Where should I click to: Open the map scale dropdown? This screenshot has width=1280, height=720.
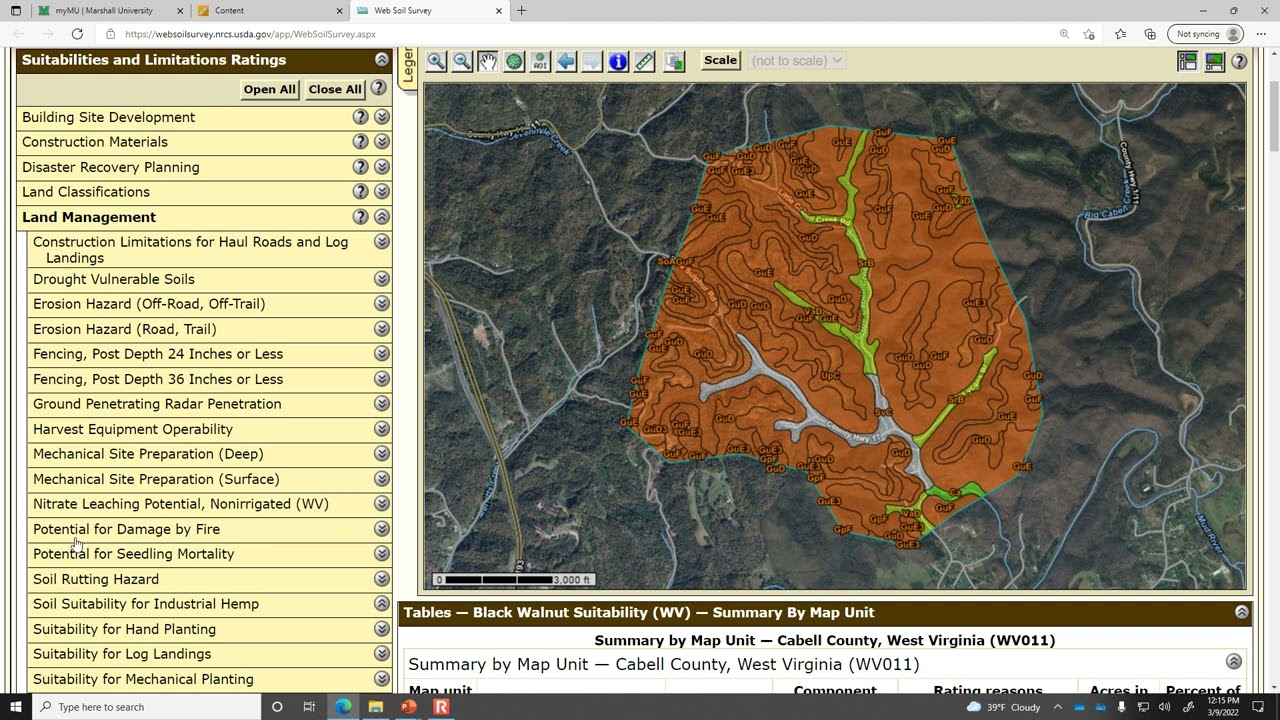(797, 61)
